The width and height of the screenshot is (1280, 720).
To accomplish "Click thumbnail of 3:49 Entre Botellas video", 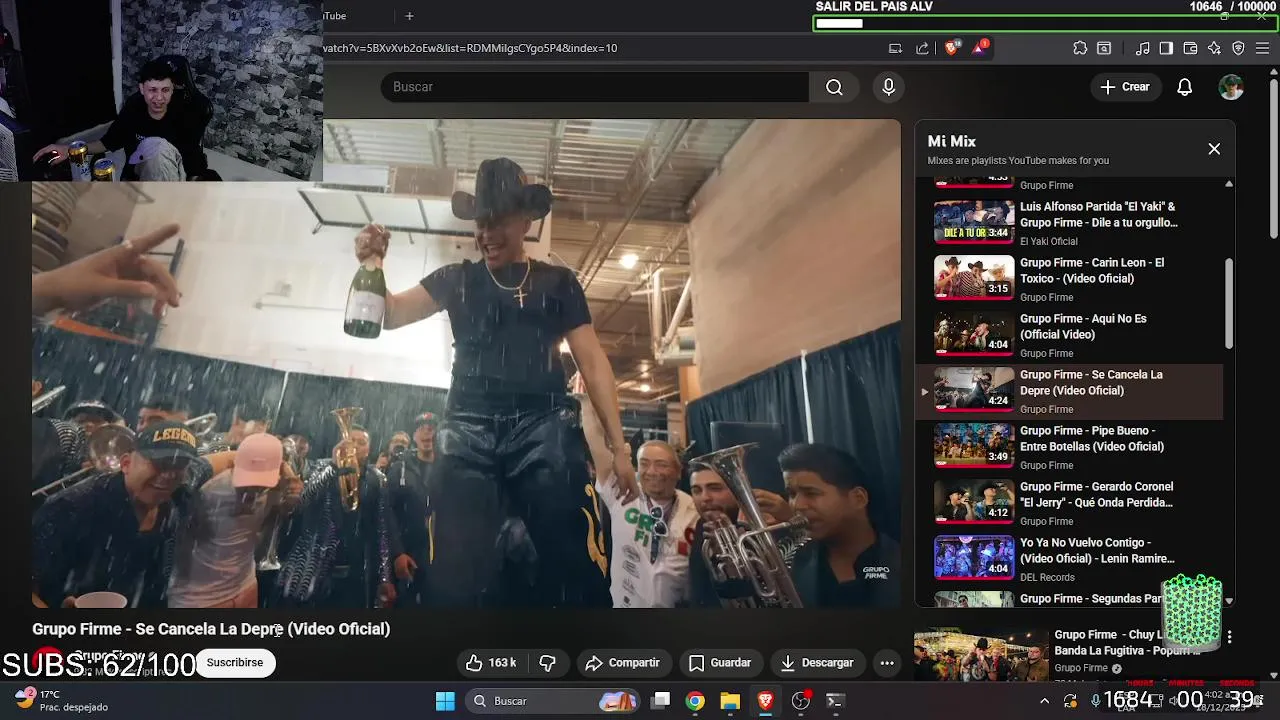I will [974, 446].
